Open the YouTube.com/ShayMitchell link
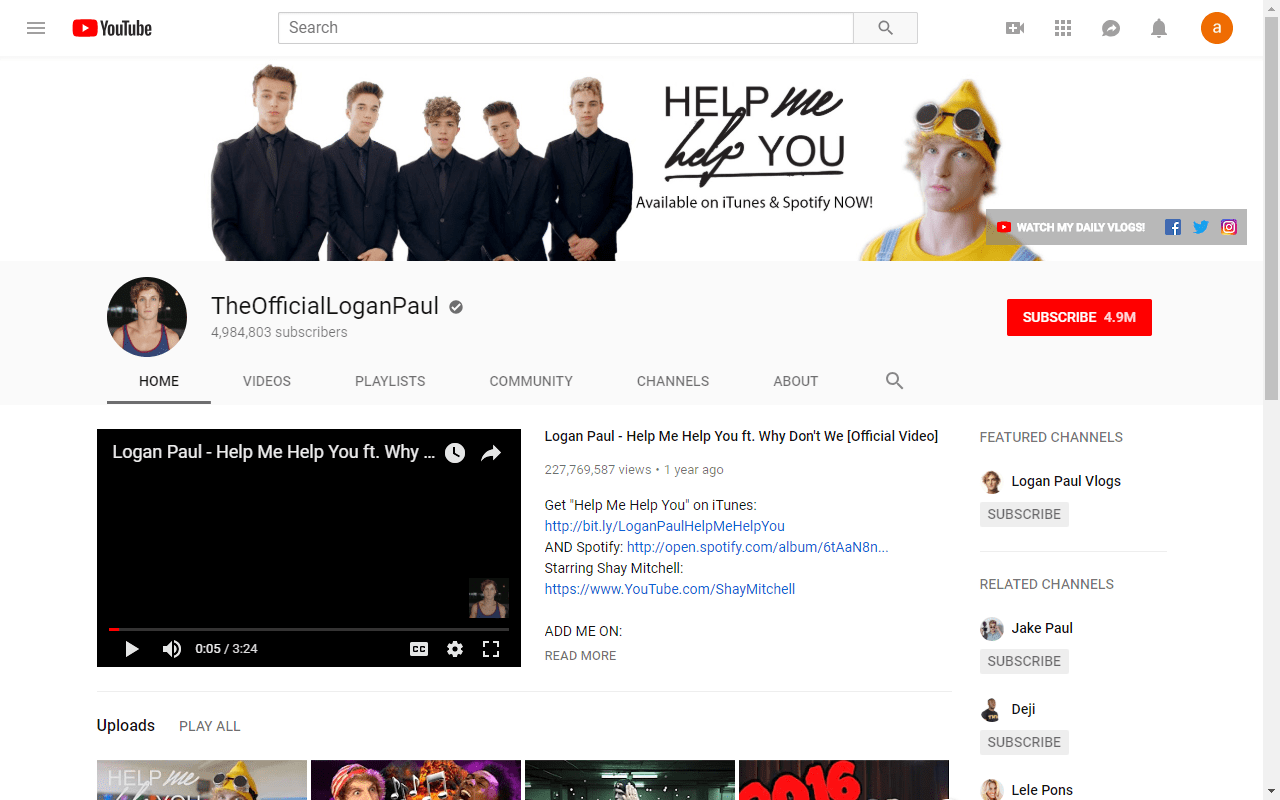1280x800 pixels. coord(670,589)
